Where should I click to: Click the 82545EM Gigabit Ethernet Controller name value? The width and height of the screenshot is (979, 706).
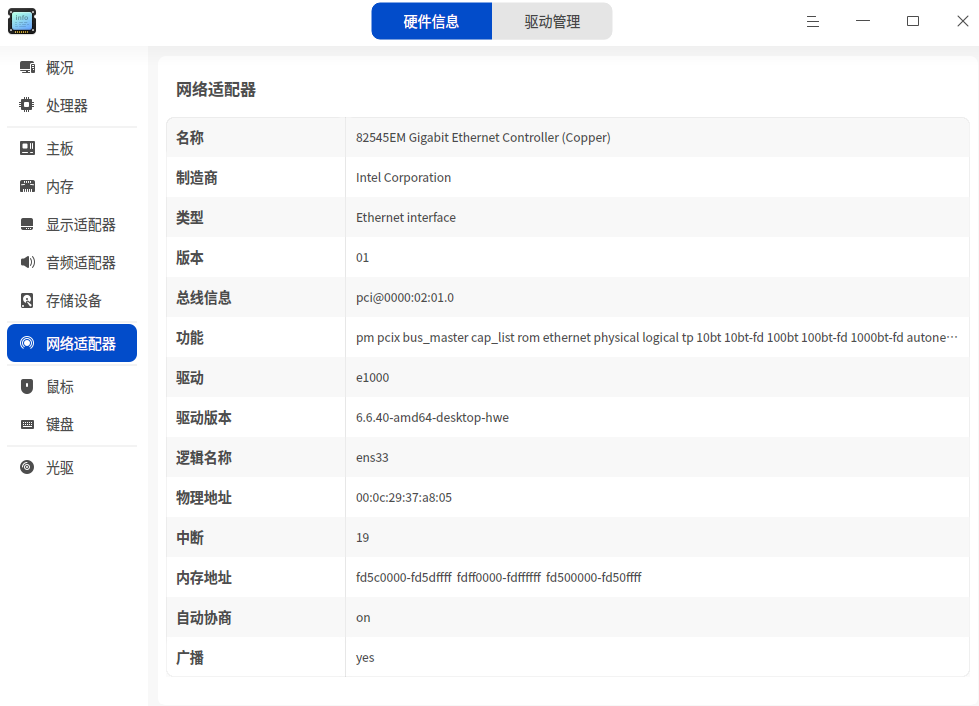coord(483,137)
